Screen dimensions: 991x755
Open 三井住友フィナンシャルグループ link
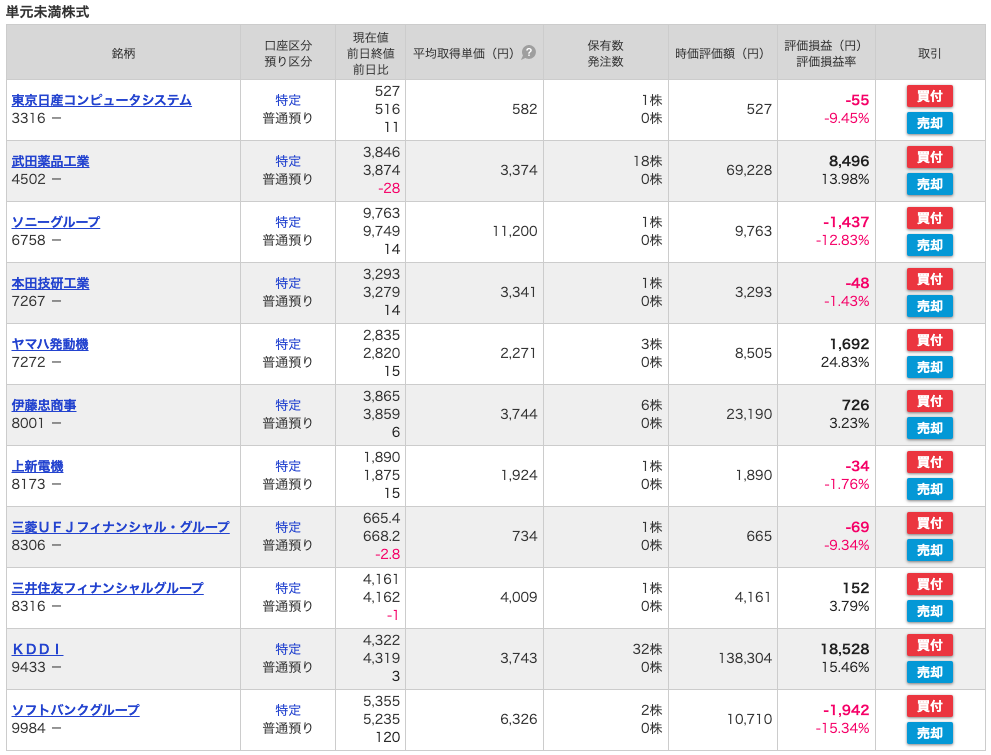107,588
